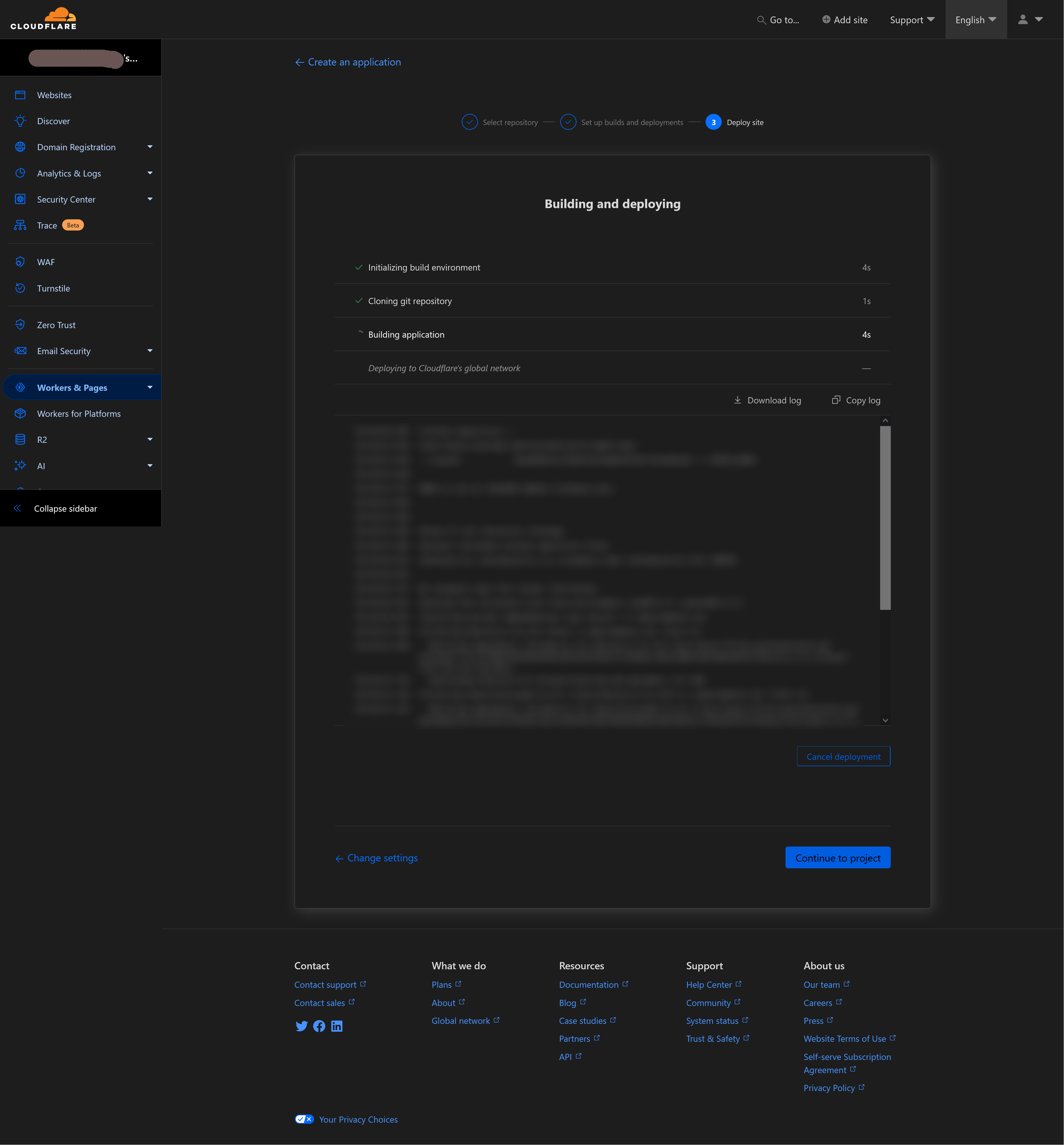Open the Twitter social icon
Viewport: 1064px width, 1145px height.
point(301,1026)
